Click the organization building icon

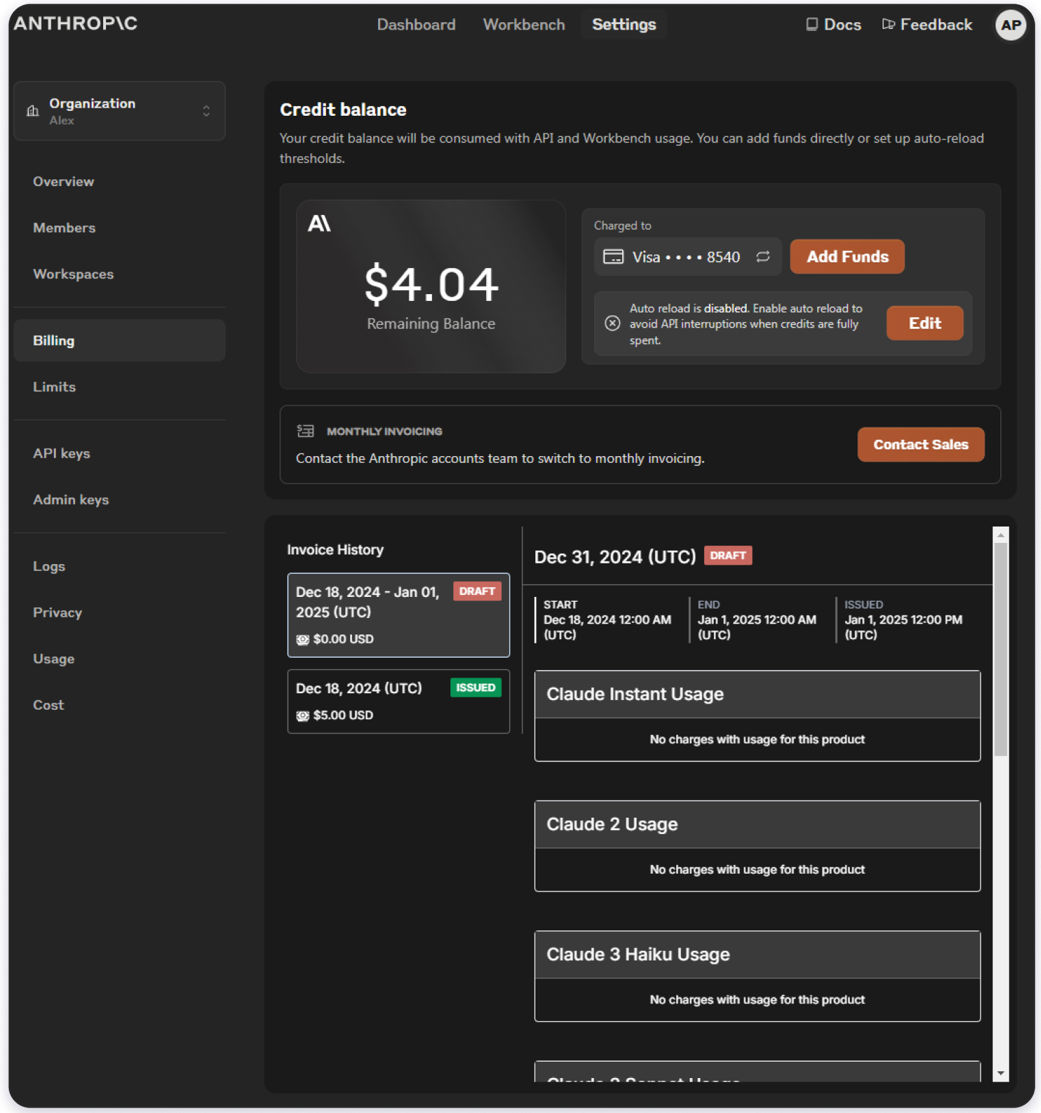click(x=33, y=111)
